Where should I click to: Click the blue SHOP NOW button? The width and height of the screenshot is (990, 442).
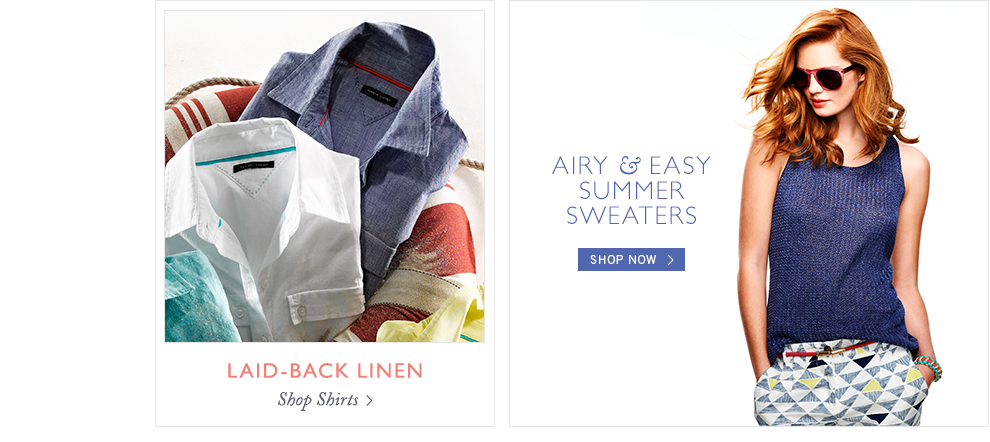631,260
